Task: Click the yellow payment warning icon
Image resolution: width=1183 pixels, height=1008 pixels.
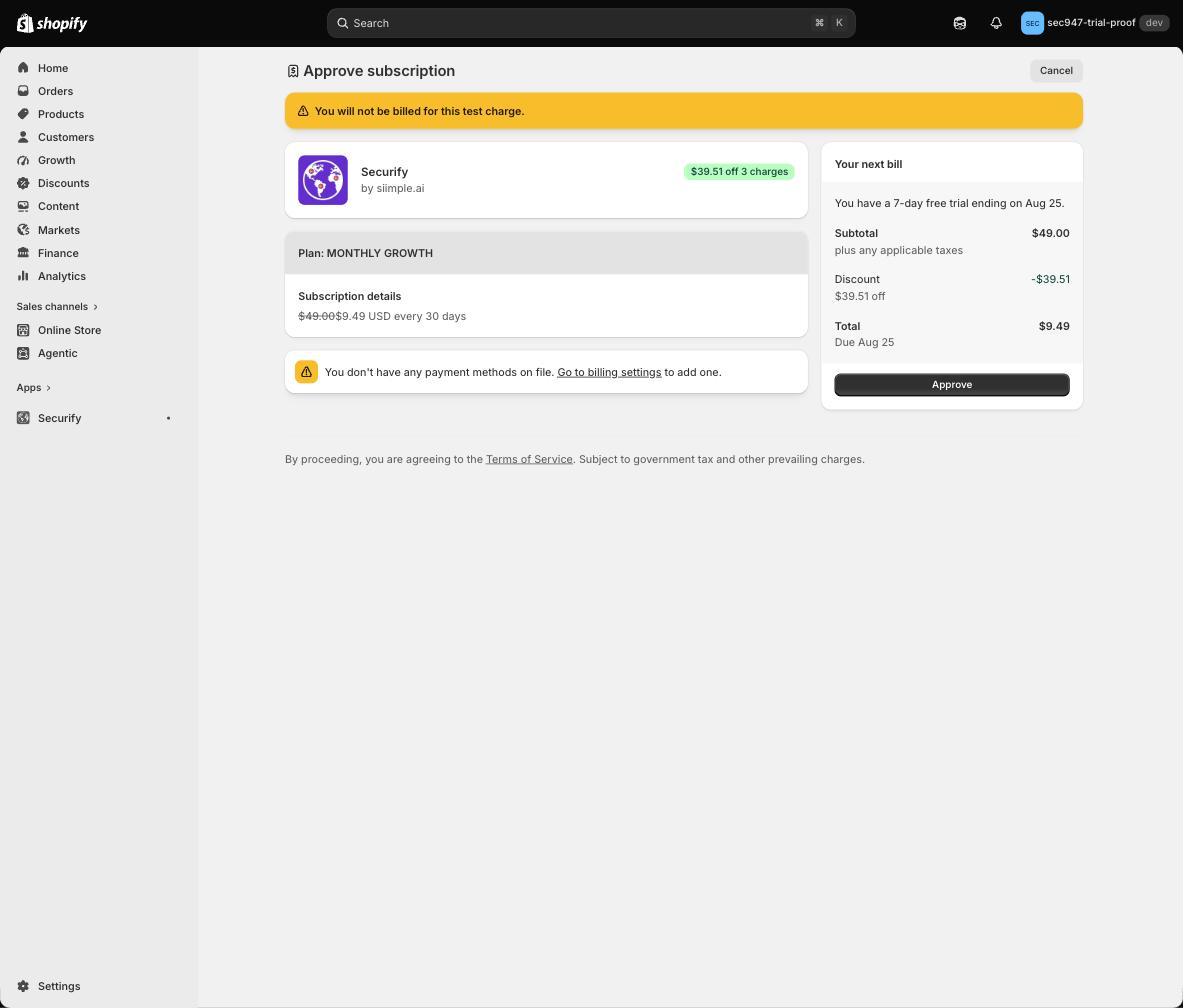Action: [306, 372]
